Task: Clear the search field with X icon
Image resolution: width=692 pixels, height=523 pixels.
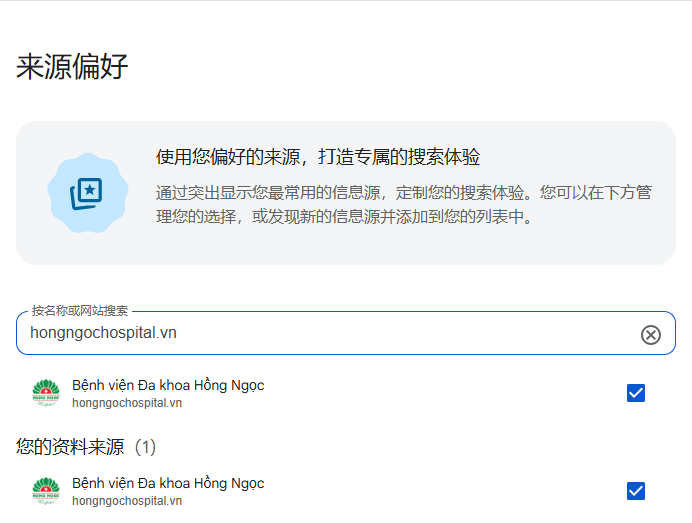Action: coord(651,335)
